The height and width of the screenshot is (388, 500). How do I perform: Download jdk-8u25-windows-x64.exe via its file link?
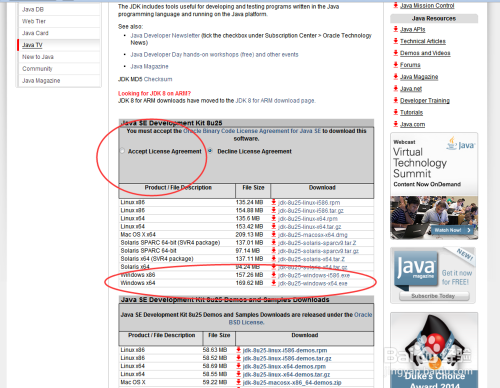pyautogui.click(x=313, y=283)
